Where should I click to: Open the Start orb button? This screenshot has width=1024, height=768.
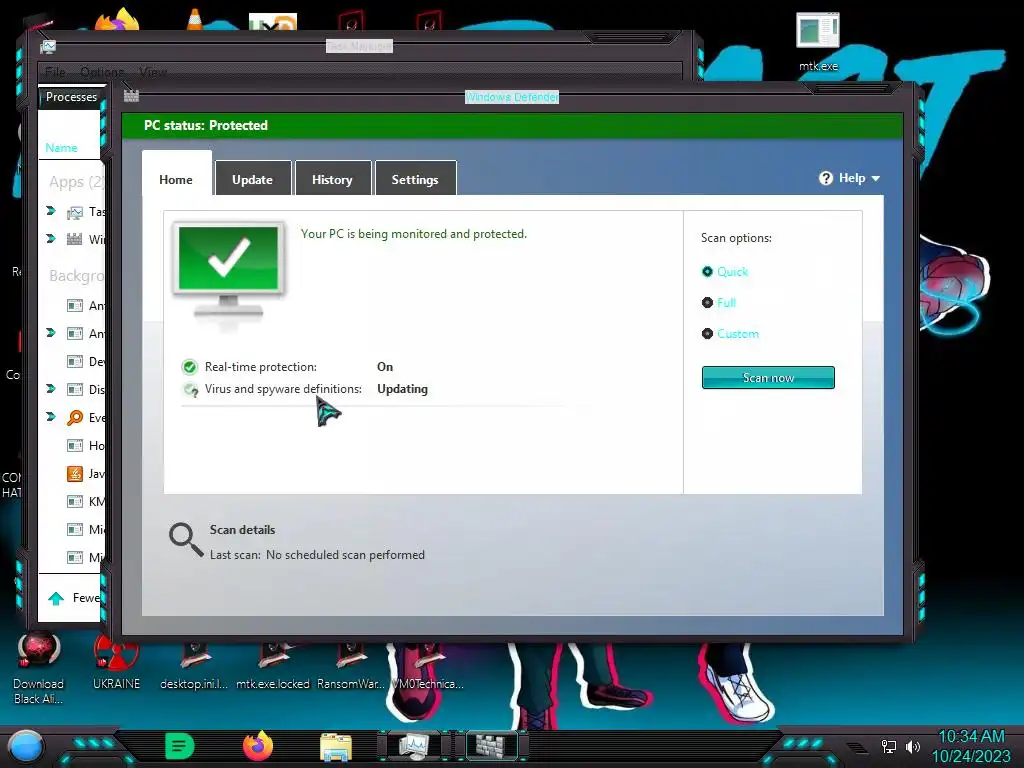[x=25, y=747]
